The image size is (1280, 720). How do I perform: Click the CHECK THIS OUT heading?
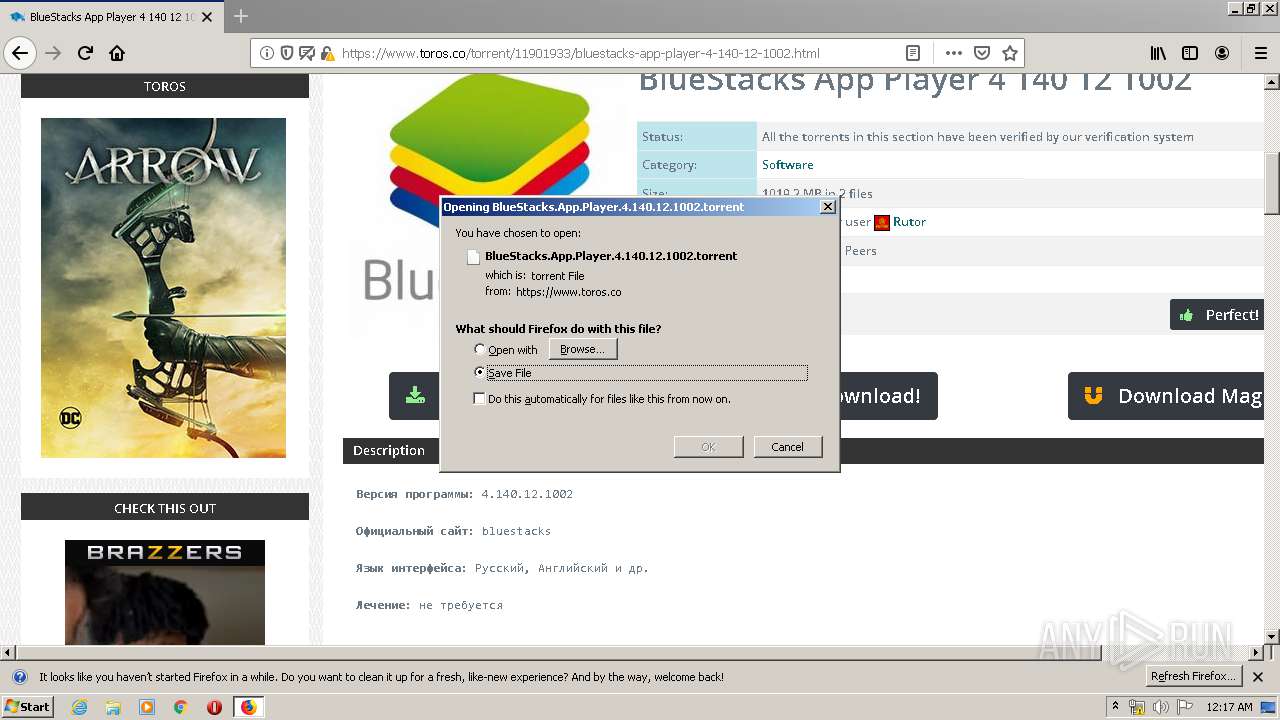[165, 508]
